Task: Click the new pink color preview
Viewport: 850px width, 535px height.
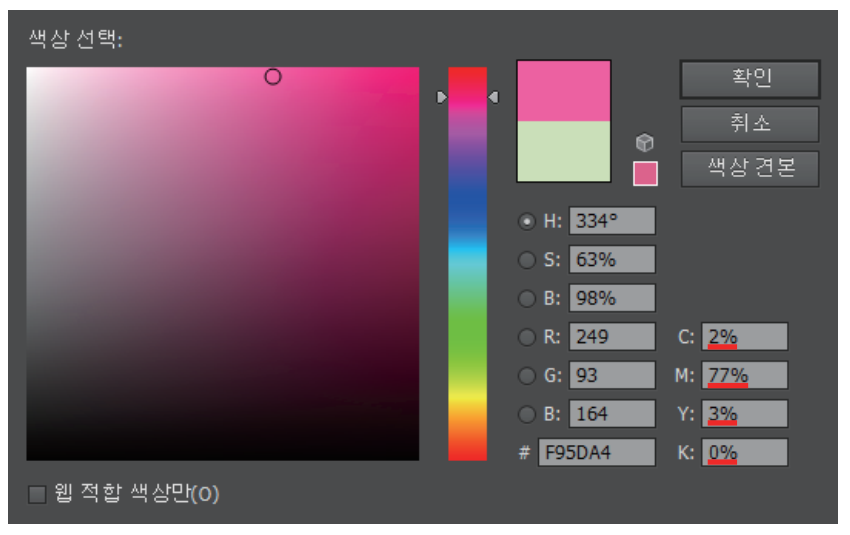Action: [563, 91]
